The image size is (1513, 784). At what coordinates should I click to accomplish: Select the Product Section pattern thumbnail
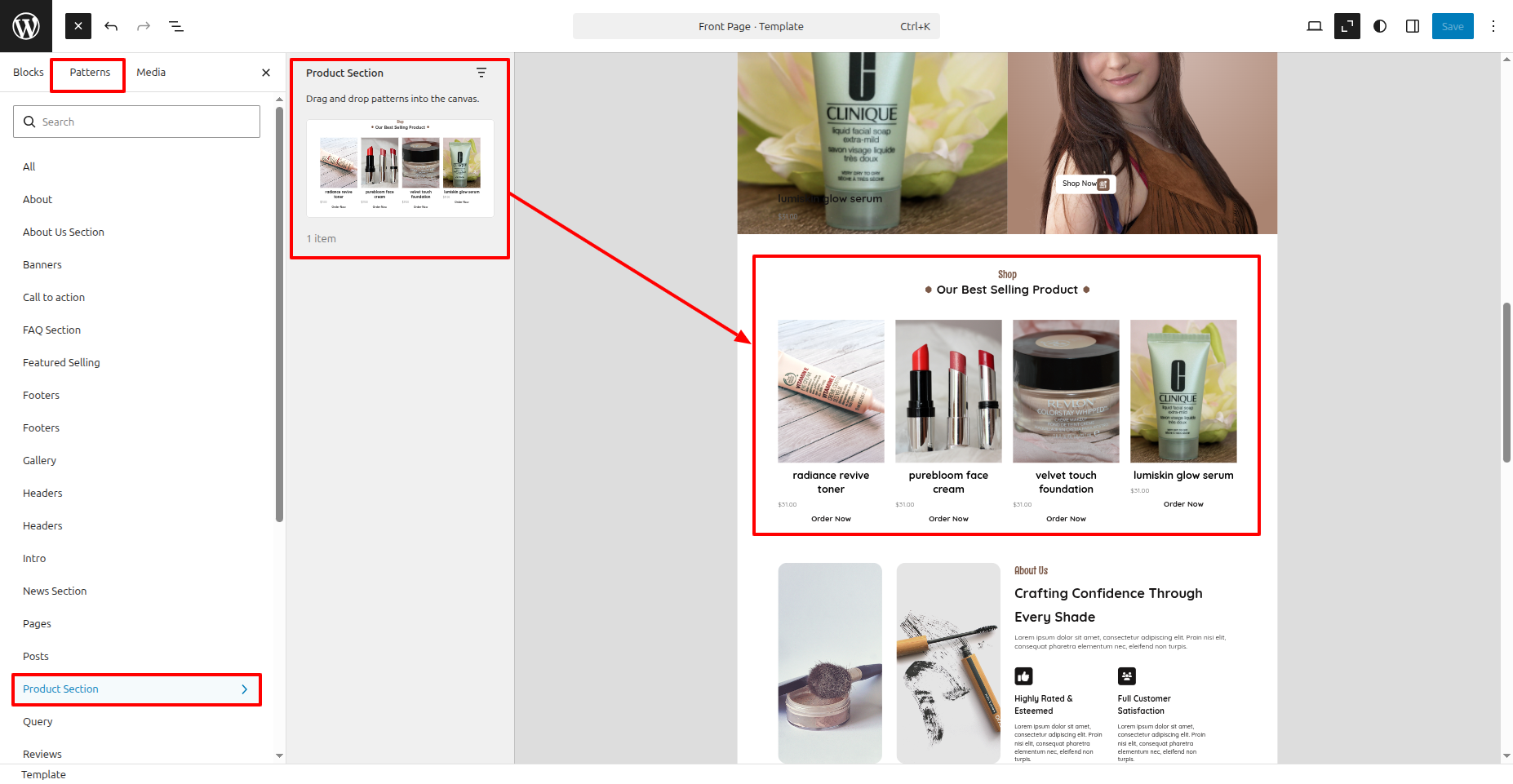coord(400,168)
